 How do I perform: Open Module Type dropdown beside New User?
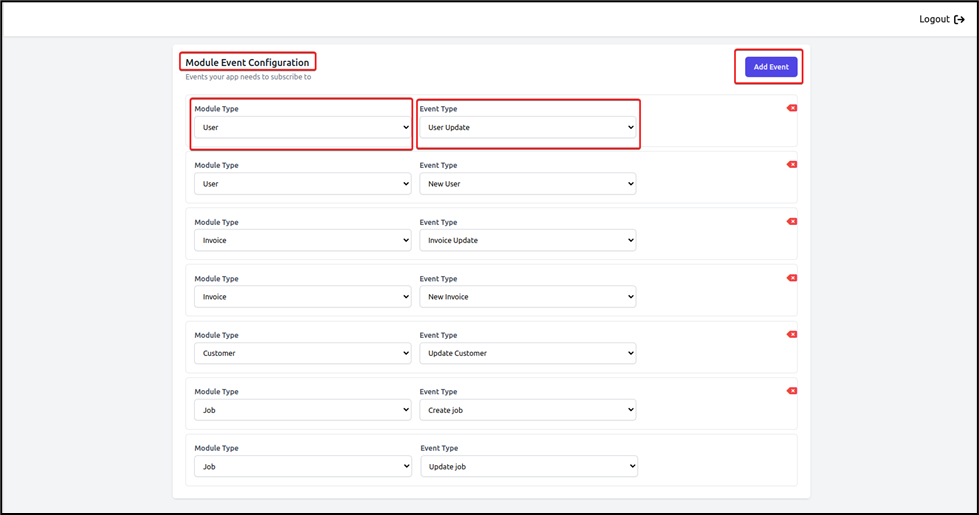pyautogui.click(x=302, y=184)
